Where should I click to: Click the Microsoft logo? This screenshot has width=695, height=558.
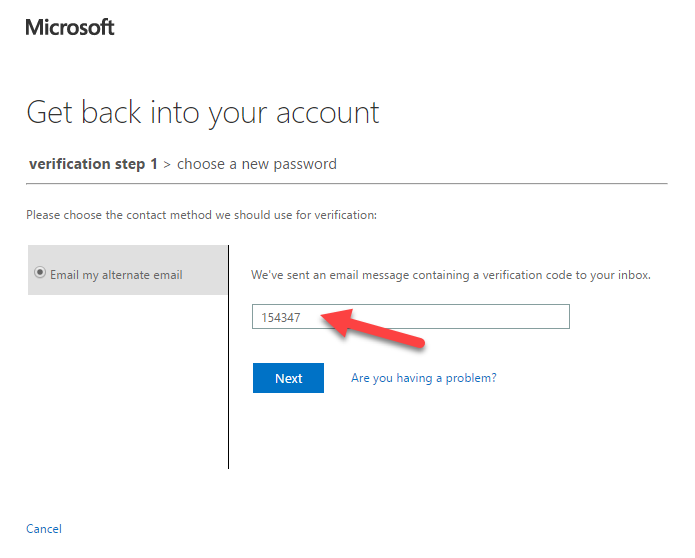click(70, 27)
